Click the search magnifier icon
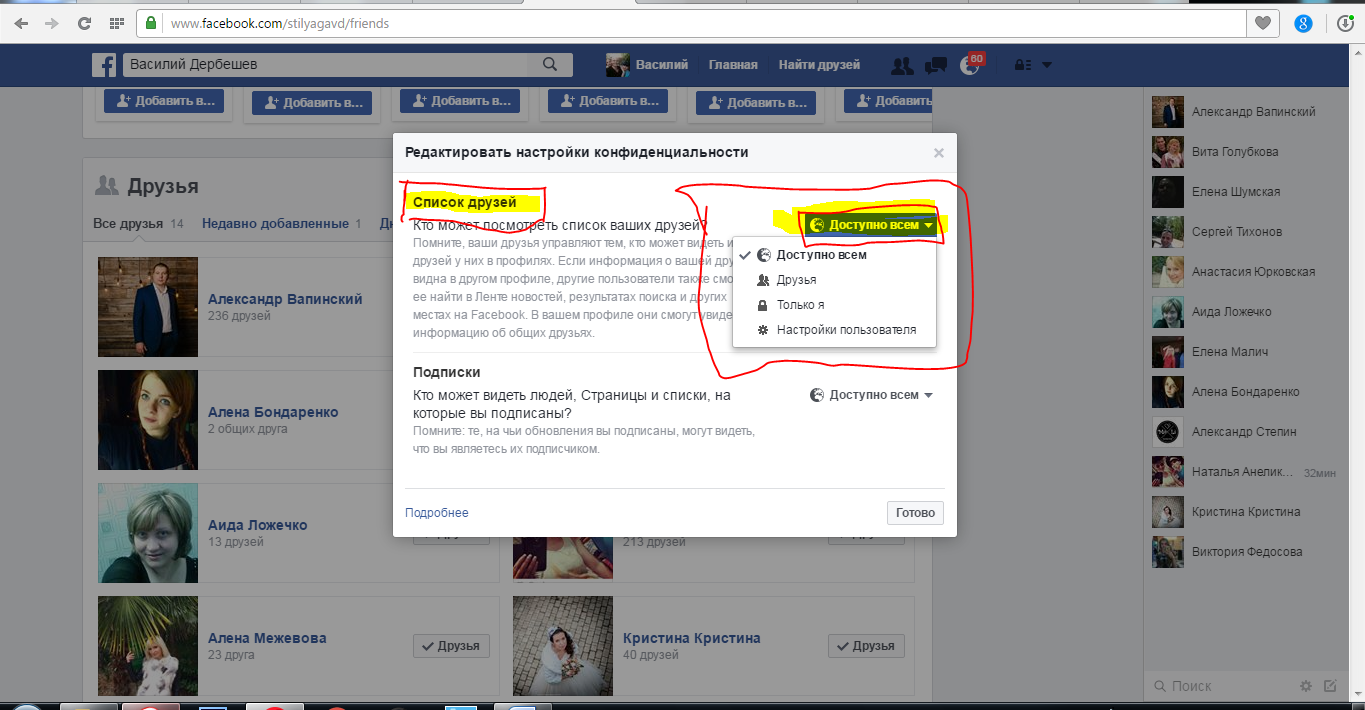The height and width of the screenshot is (710, 1365). 549,65
